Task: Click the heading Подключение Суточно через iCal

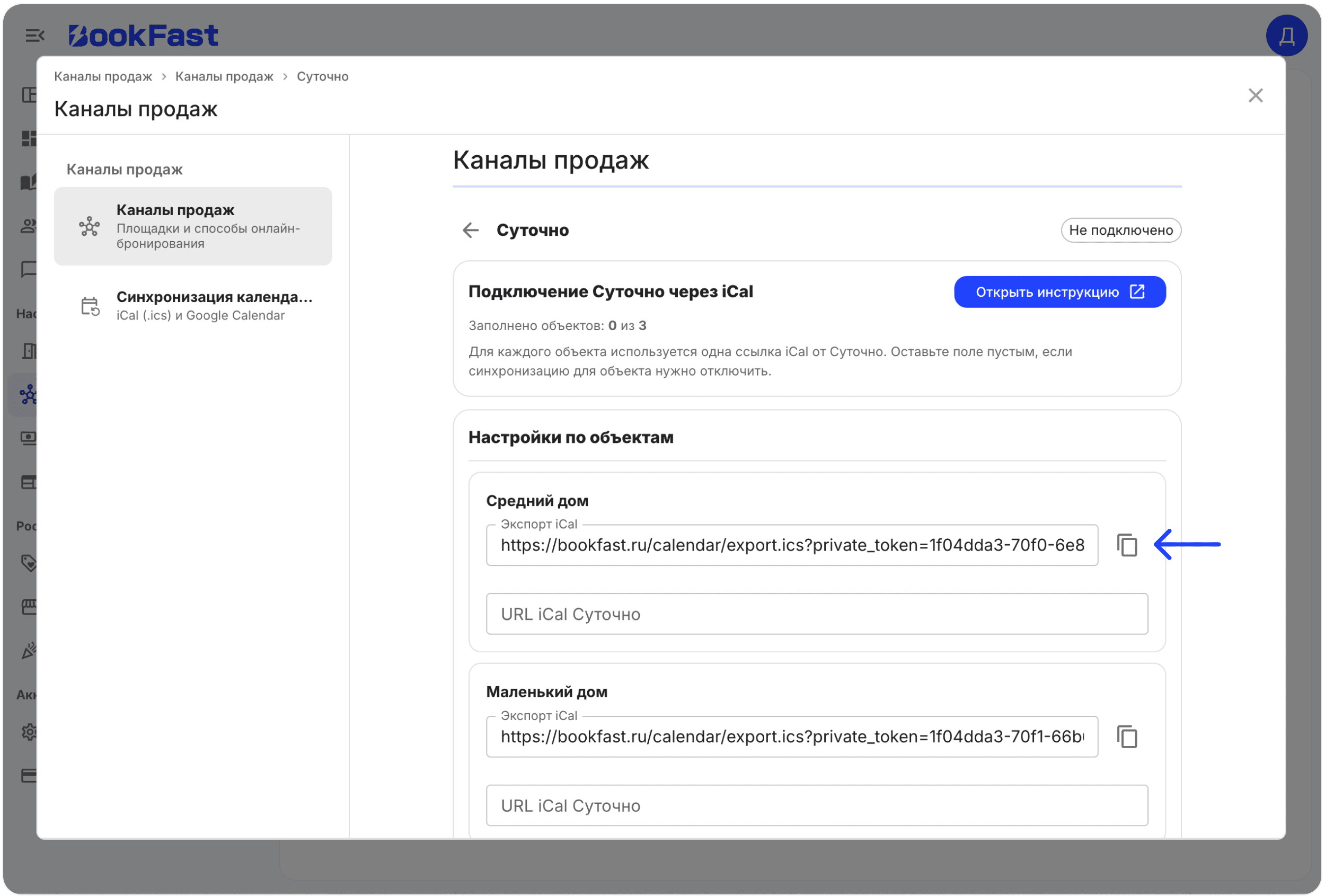Action: pyautogui.click(x=611, y=291)
